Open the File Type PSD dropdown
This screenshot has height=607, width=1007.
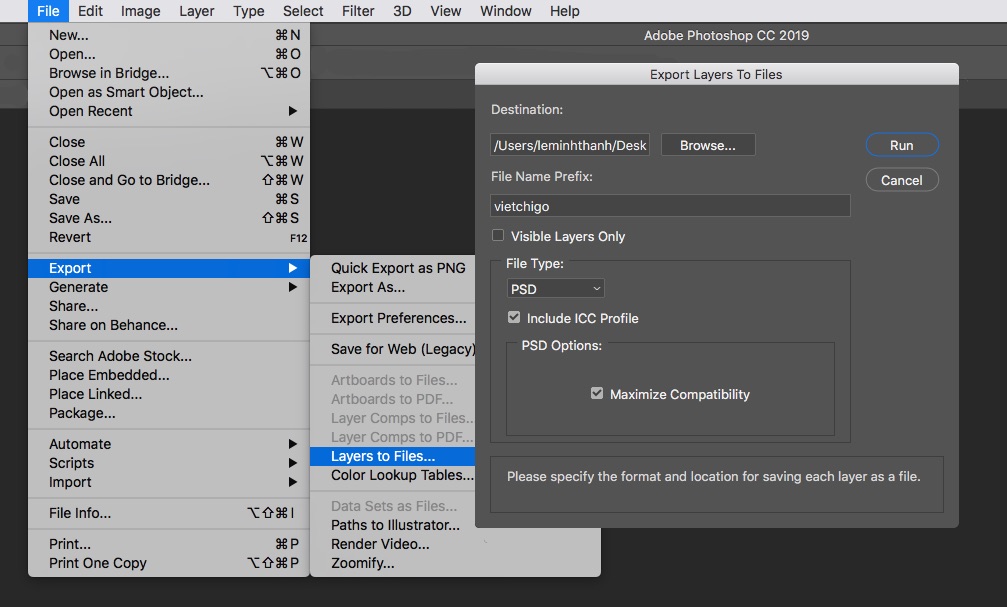tap(556, 289)
